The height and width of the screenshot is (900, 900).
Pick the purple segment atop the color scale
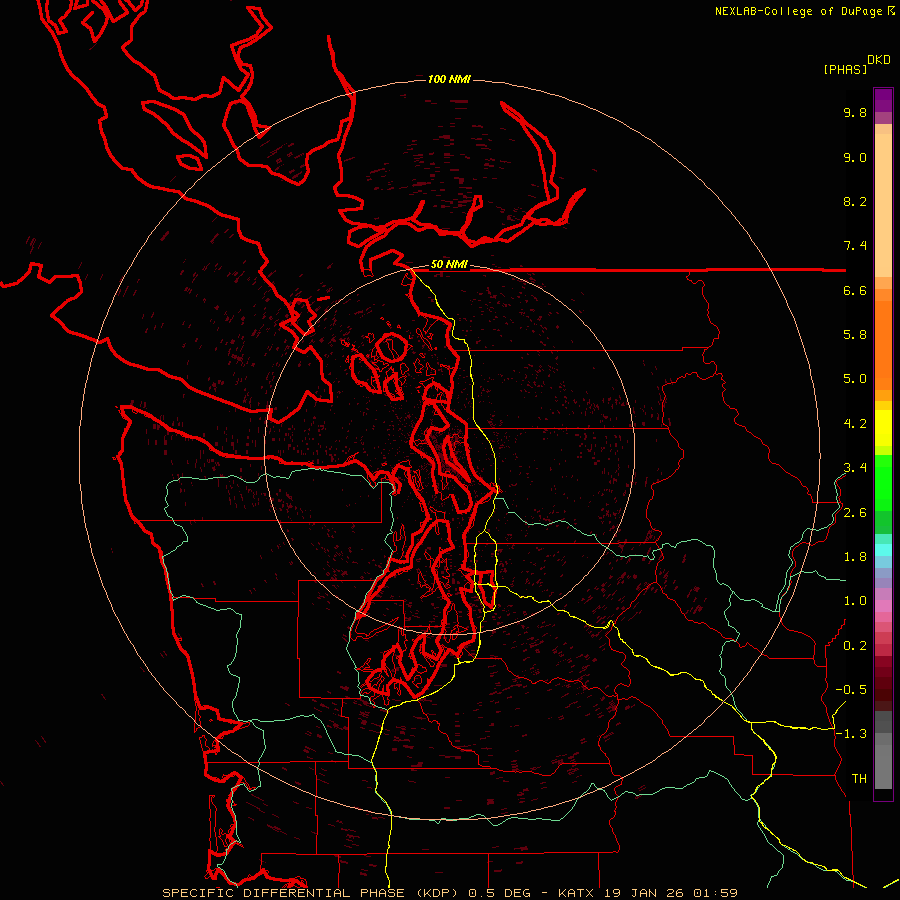pos(883,100)
